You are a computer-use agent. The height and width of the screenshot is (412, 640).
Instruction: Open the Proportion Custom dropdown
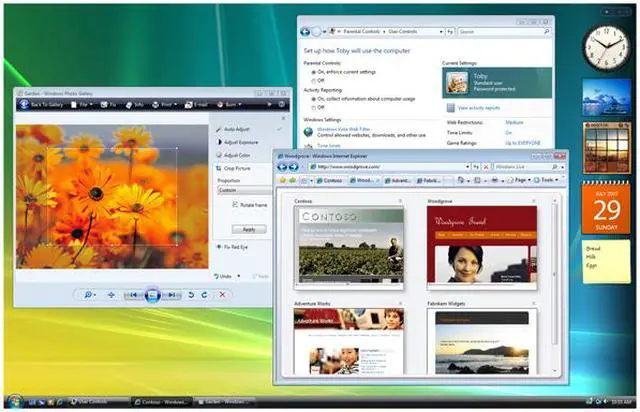(244, 190)
